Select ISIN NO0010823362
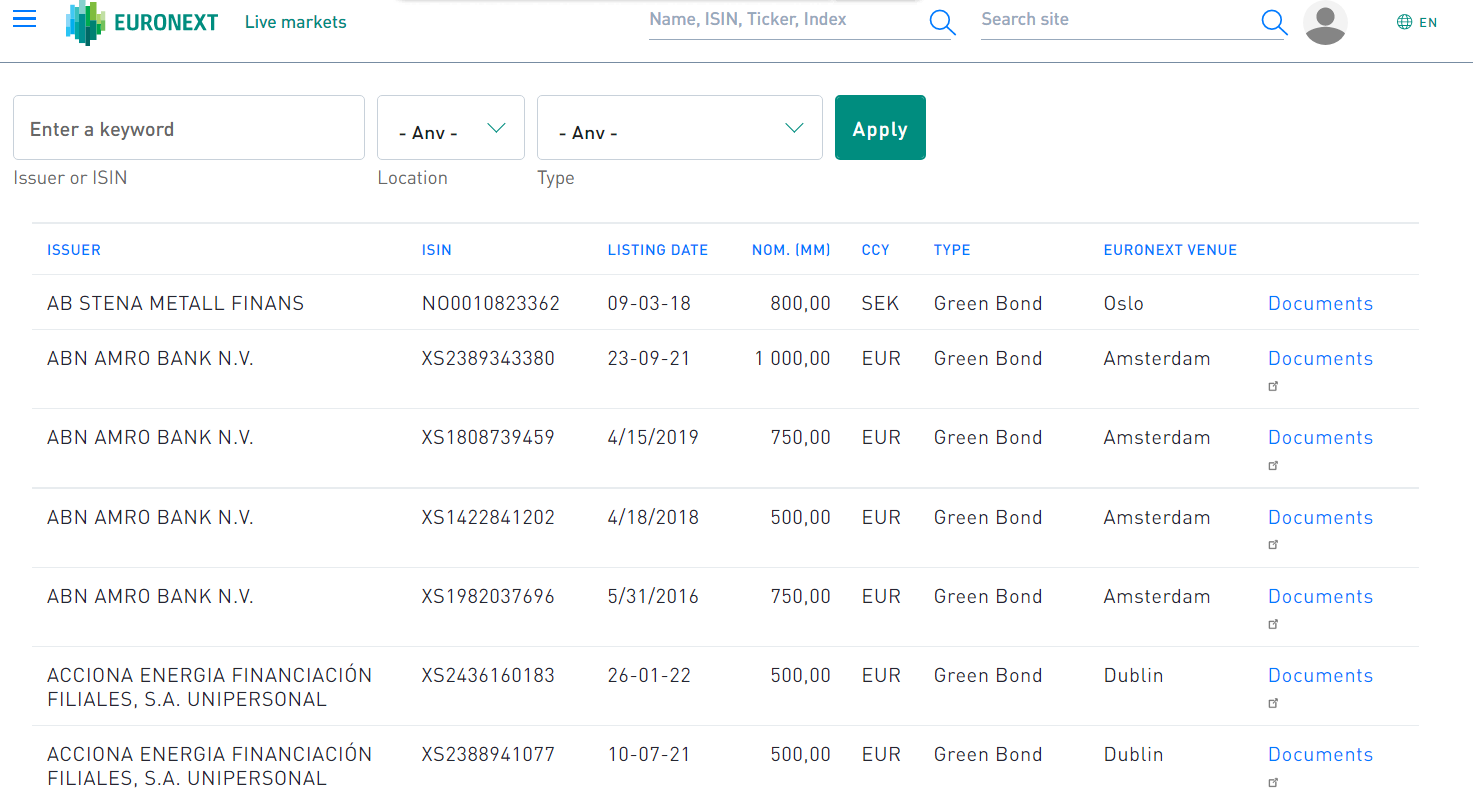Image resolution: width=1473 pixels, height=799 pixels. 491,303
